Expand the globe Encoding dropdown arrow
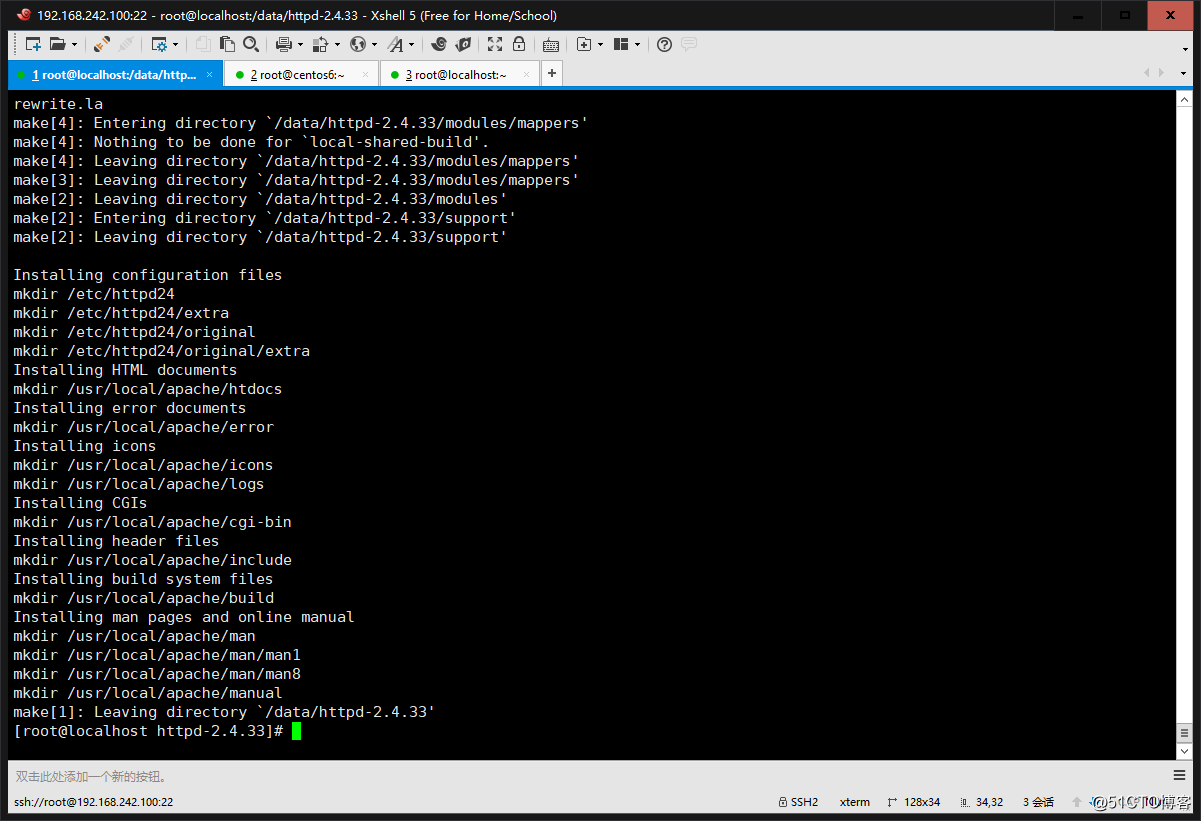Image resolution: width=1201 pixels, height=821 pixels. [374, 44]
